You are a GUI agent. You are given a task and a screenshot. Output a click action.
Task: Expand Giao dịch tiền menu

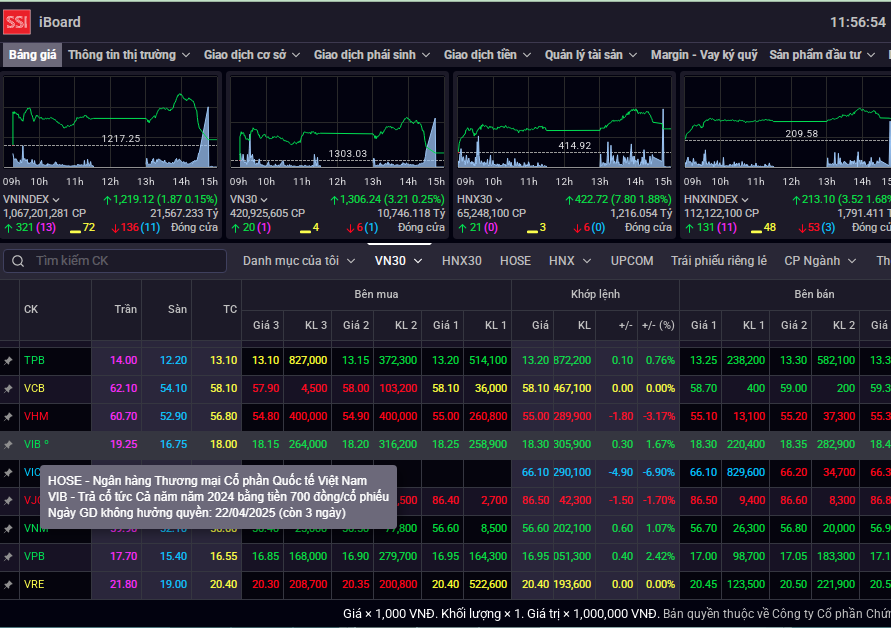(x=487, y=55)
